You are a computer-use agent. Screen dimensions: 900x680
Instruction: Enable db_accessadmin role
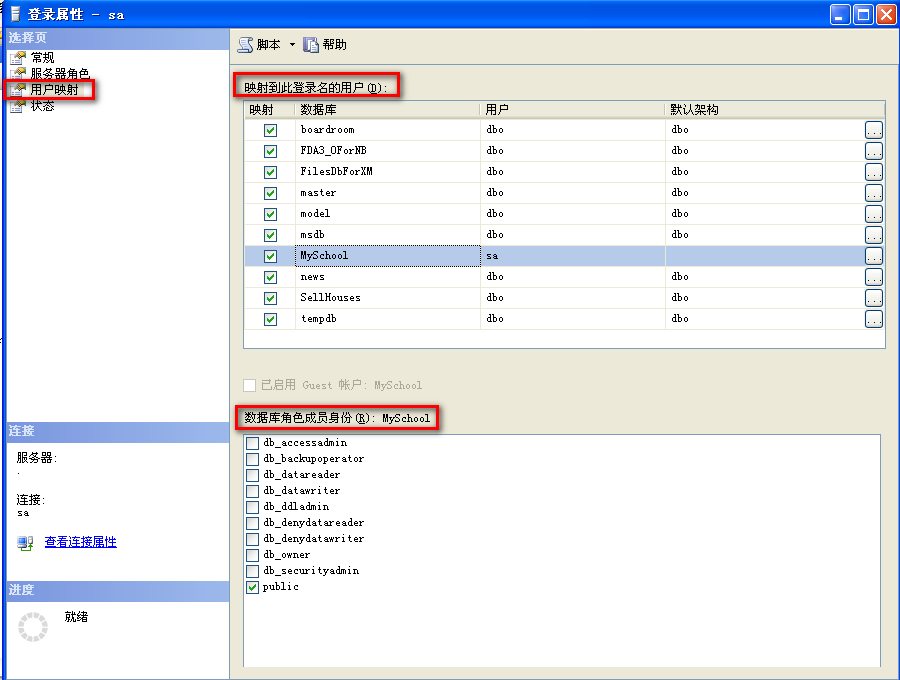[x=252, y=443]
